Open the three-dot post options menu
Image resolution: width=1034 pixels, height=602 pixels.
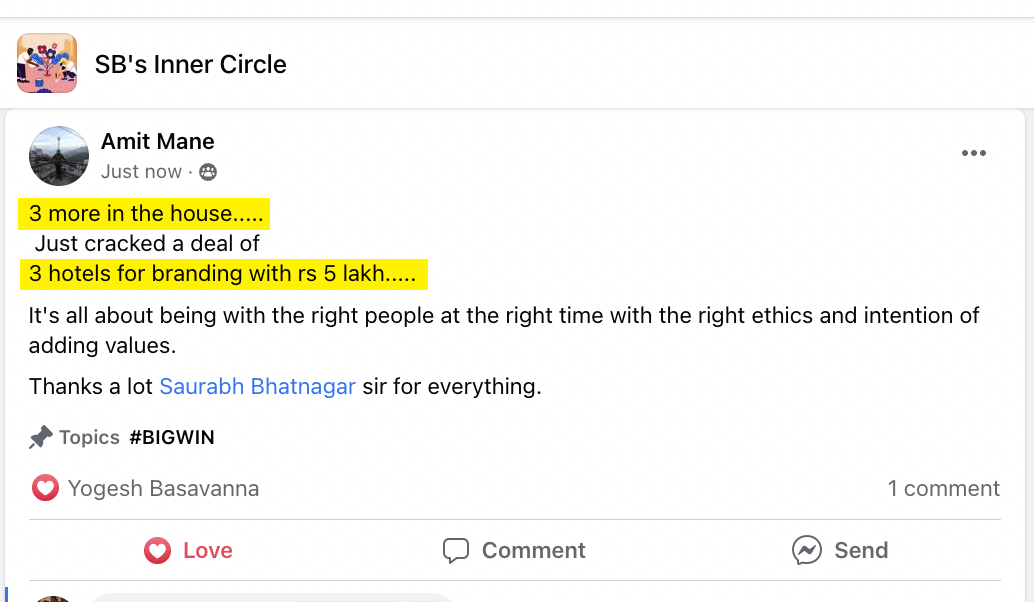click(x=973, y=153)
